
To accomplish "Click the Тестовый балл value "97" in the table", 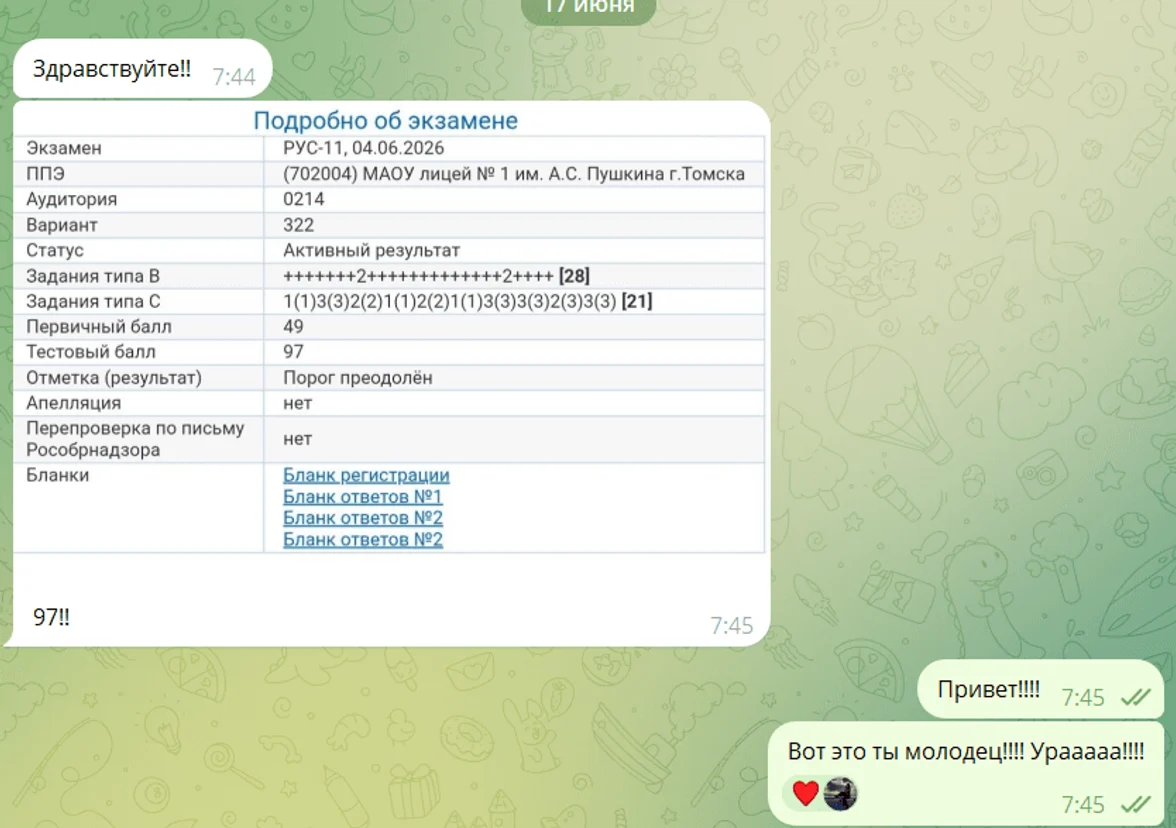I will (293, 352).
